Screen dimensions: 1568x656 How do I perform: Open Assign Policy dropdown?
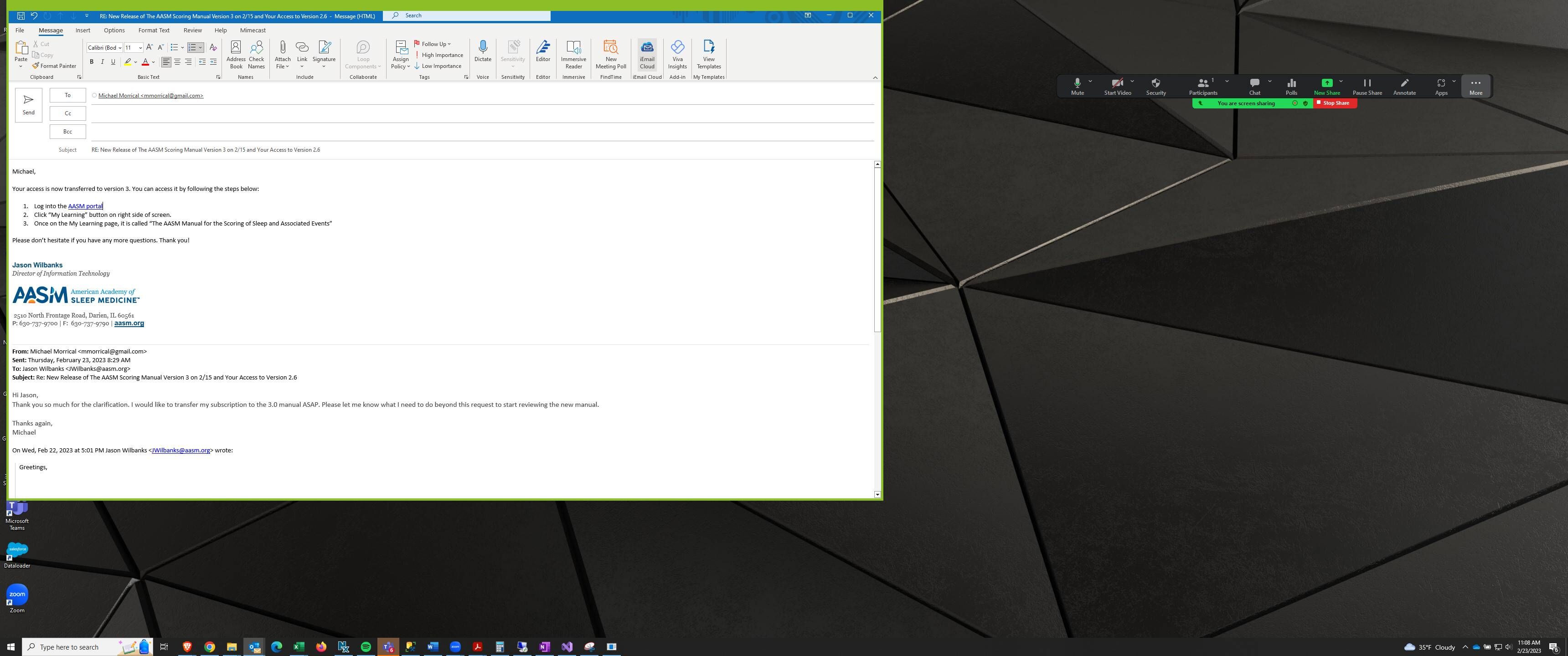401,55
